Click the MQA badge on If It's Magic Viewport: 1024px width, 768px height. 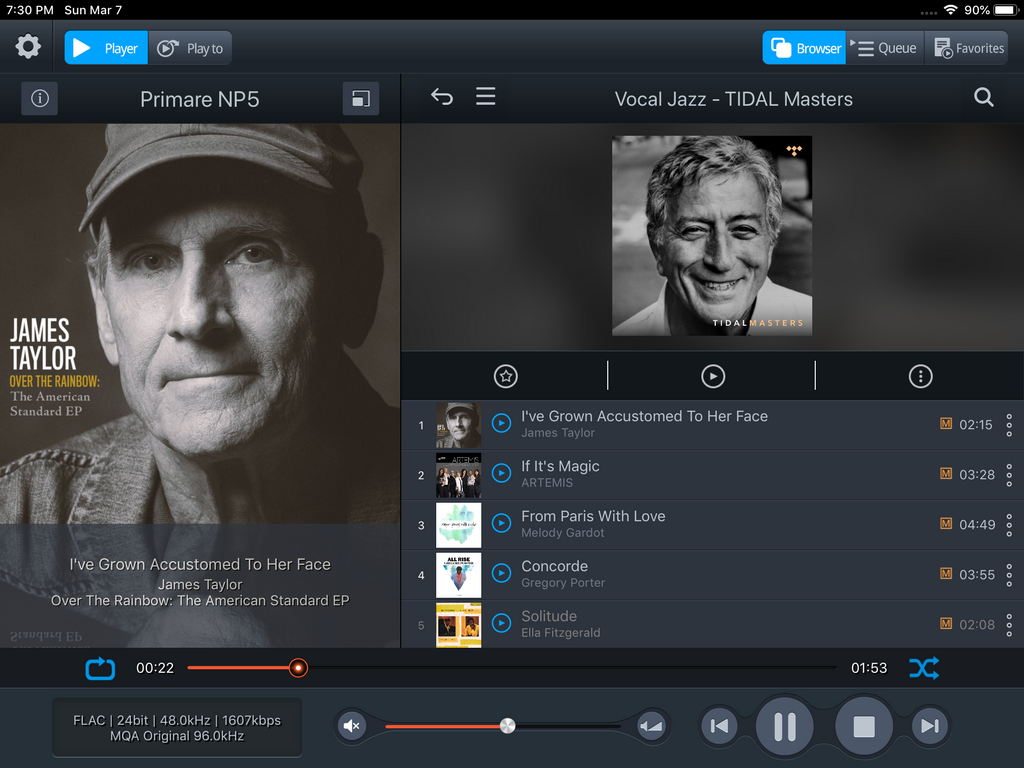pos(946,473)
